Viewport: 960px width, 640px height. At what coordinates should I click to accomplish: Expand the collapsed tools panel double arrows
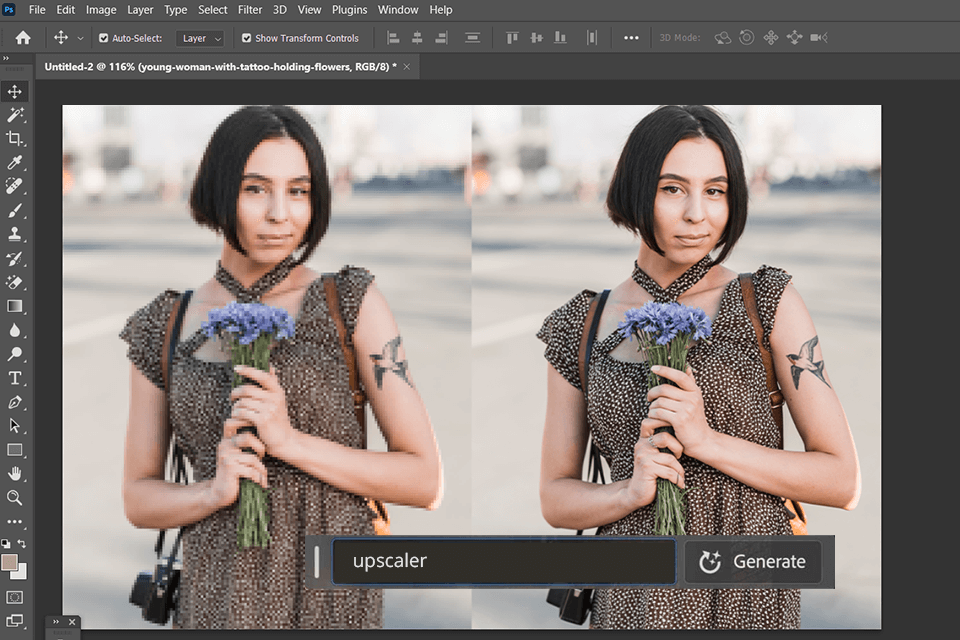tap(6, 58)
